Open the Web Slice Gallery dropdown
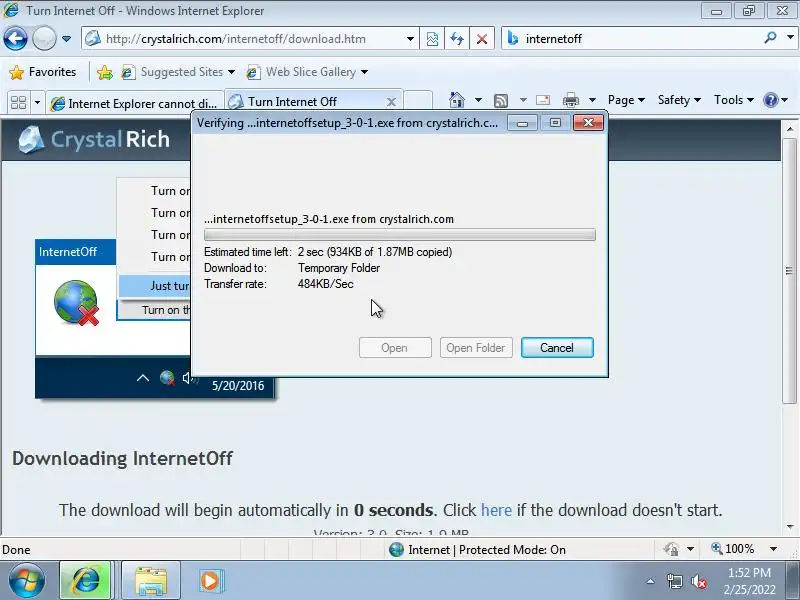The image size is (800, 600). [x=307, y=72]
